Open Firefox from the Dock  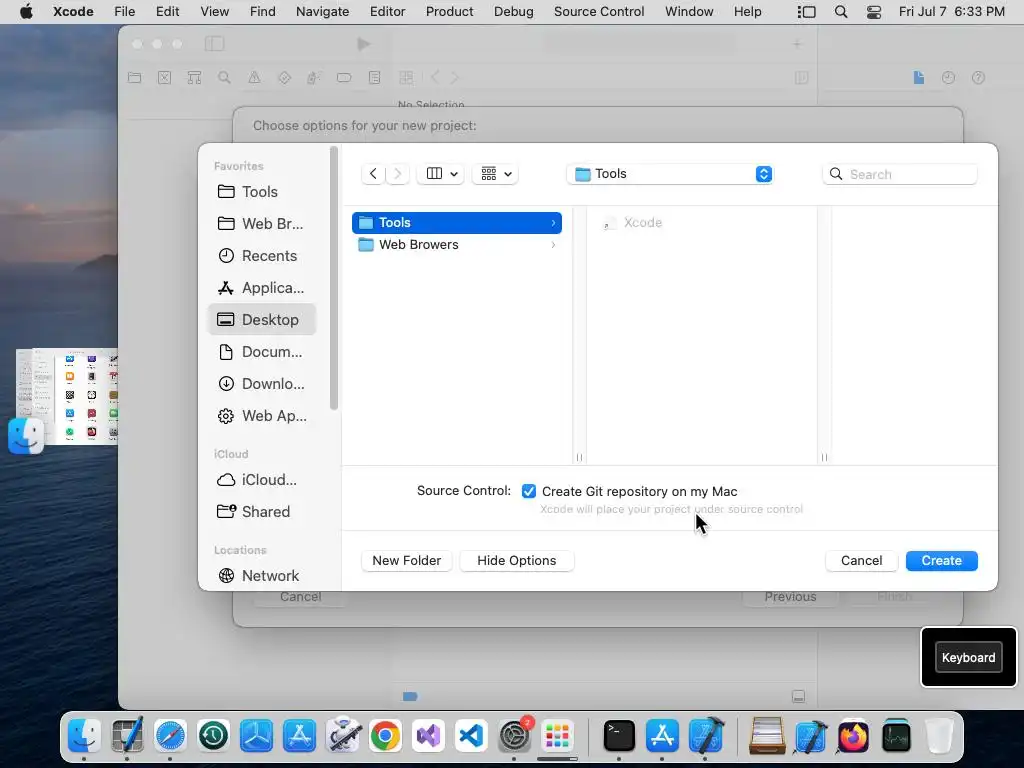point(853,736)
